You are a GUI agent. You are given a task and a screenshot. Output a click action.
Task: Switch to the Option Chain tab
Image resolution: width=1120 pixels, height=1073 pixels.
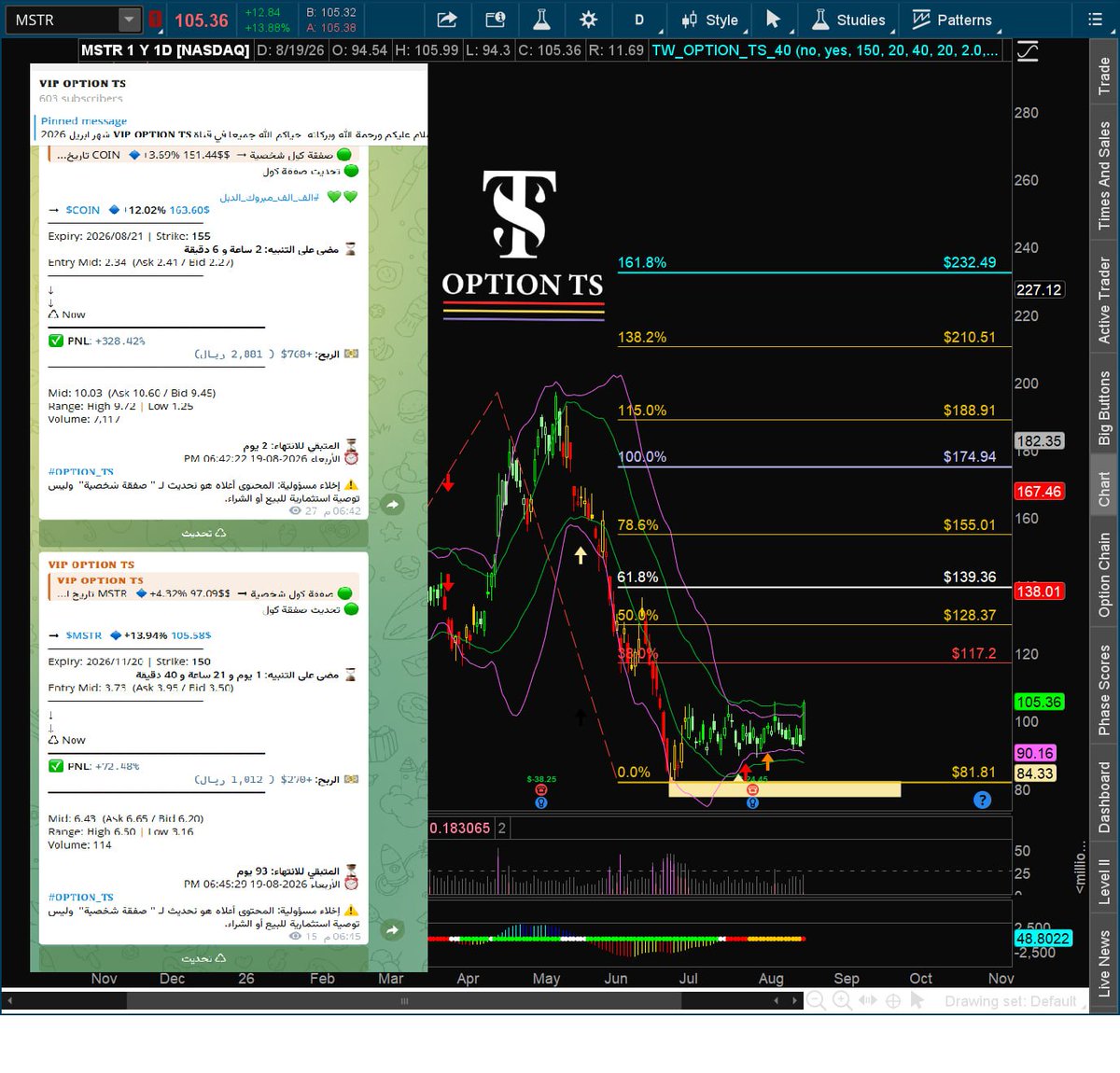pos(1104,573)
